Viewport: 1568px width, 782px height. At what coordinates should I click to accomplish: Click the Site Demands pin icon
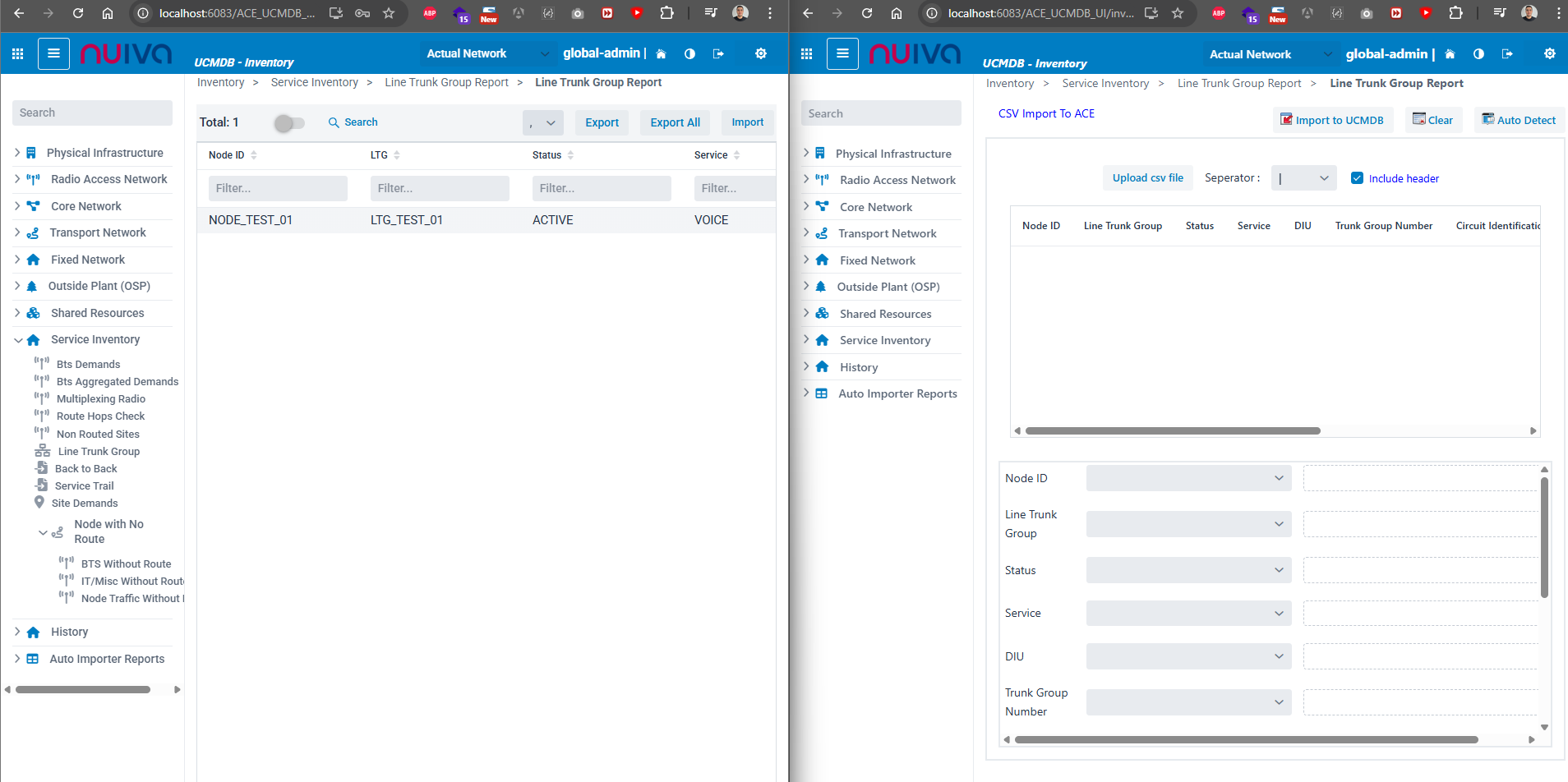[x=39, y=503]
